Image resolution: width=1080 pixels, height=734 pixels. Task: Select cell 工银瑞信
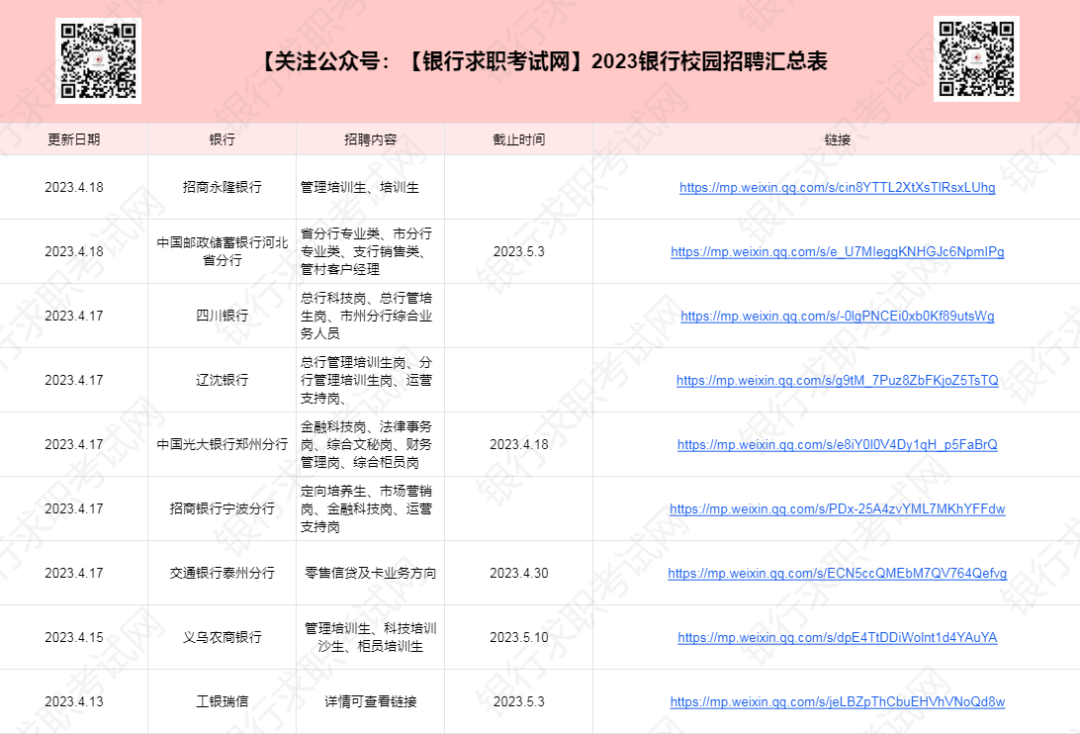tap(222, 702)
